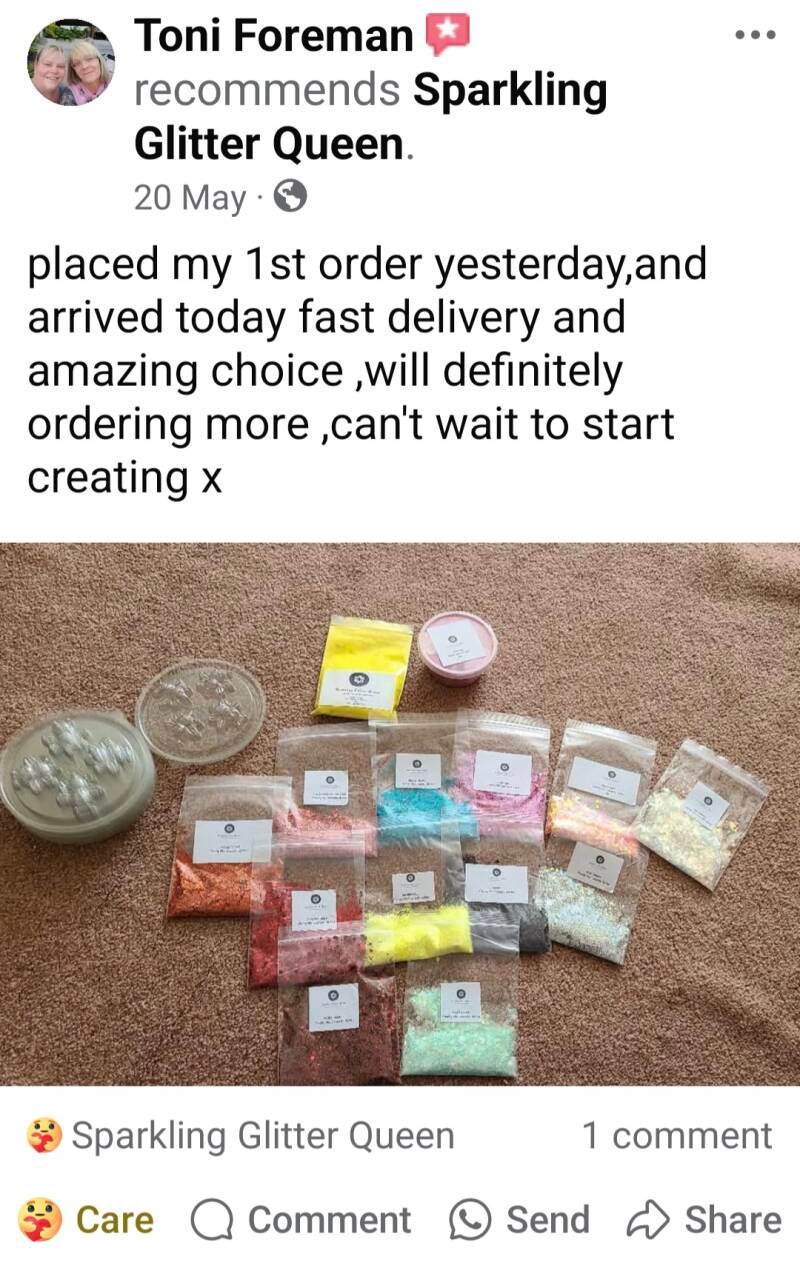800x1265 pixels.
Task: Click the red recommendation star badge
Action: [447, 36]
